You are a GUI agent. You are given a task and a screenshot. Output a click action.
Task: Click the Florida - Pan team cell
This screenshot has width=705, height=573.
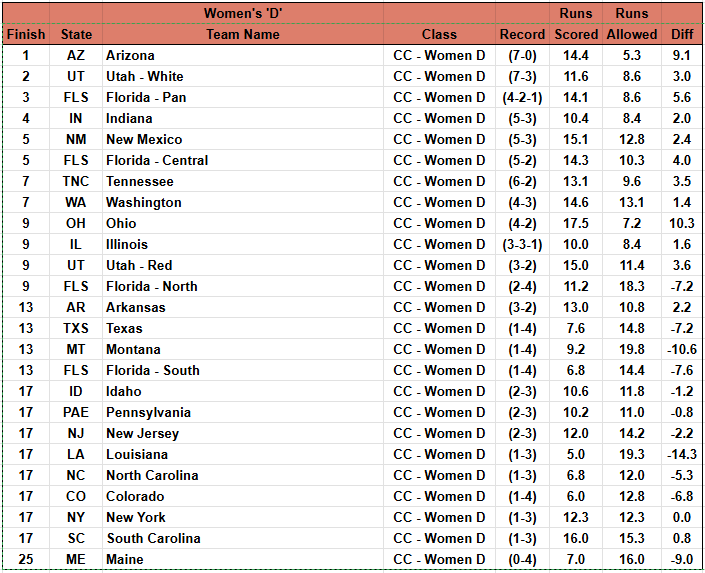[243, 98]
